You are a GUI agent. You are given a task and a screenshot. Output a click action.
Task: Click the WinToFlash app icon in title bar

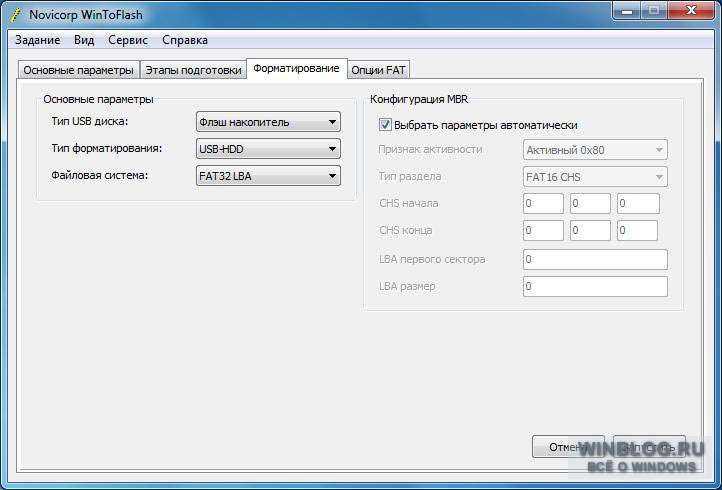click(16, 15)
